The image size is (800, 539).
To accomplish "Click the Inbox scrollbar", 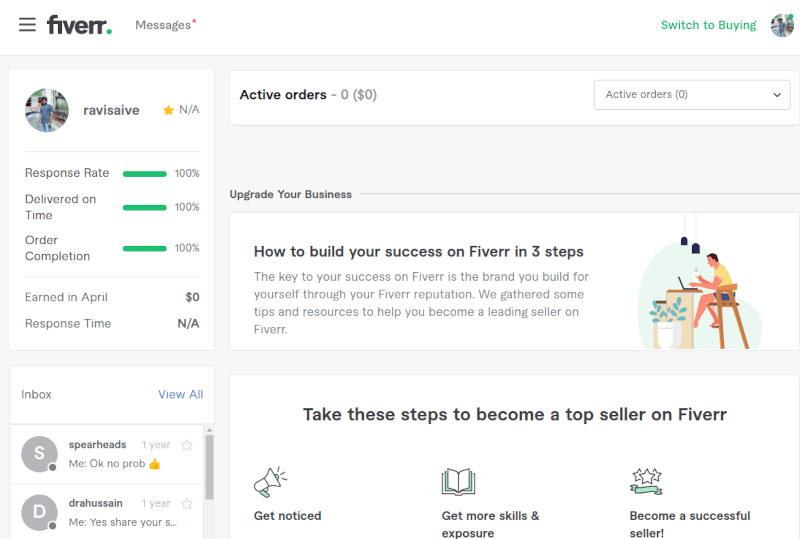I will 209,467.
